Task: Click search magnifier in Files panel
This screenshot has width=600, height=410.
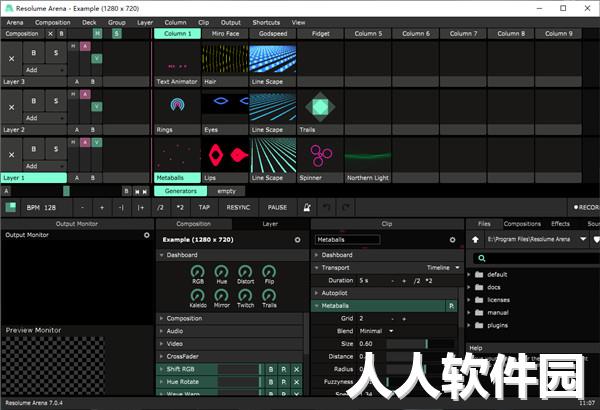Action: pos(481,258)
